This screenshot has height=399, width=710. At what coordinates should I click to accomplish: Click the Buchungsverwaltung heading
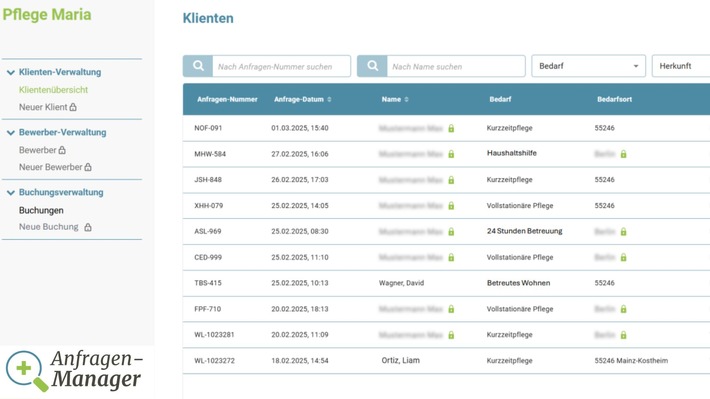[x=61, y=192]
